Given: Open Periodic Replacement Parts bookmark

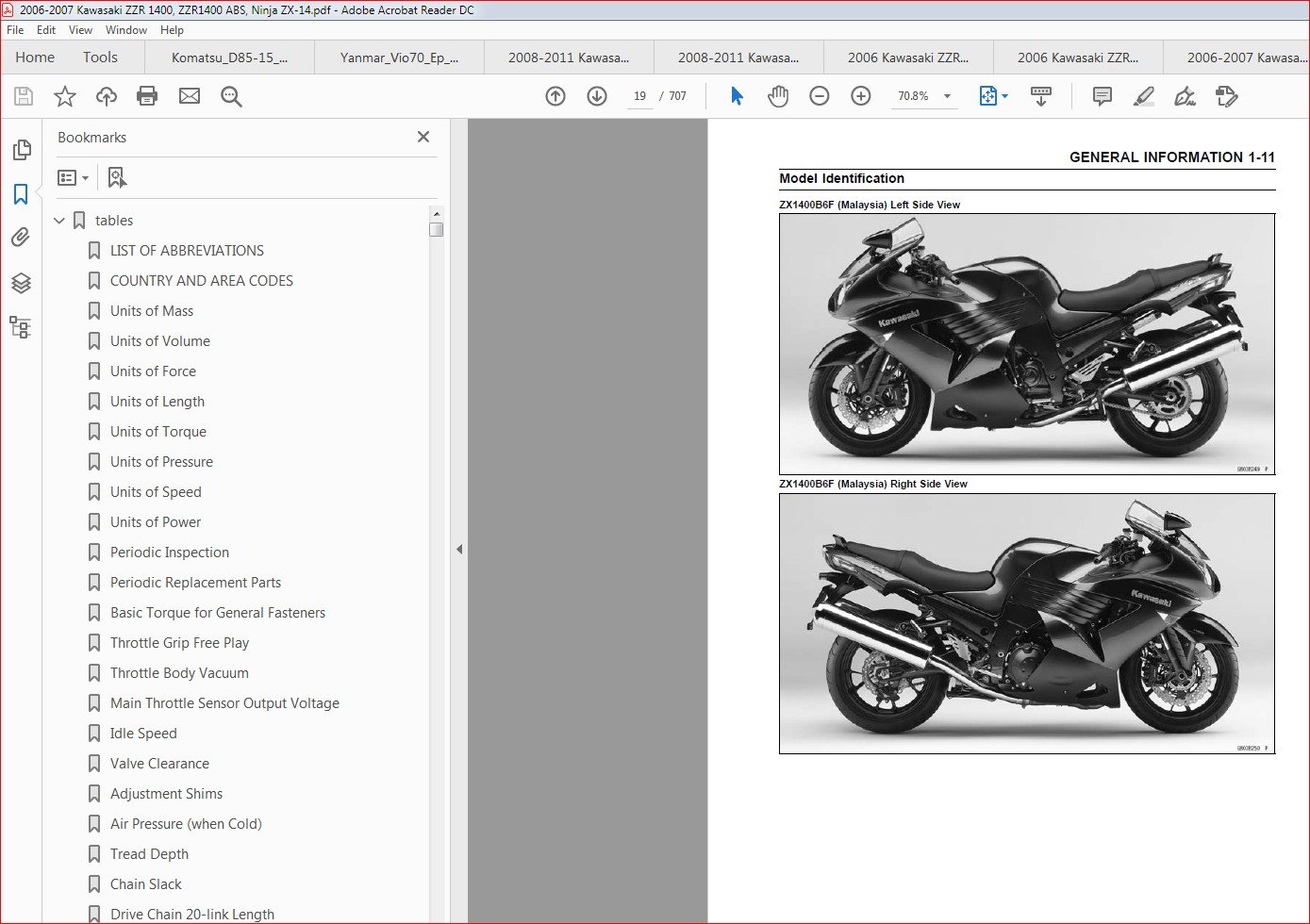Looking at the screenshot, I should click(195, 583).
